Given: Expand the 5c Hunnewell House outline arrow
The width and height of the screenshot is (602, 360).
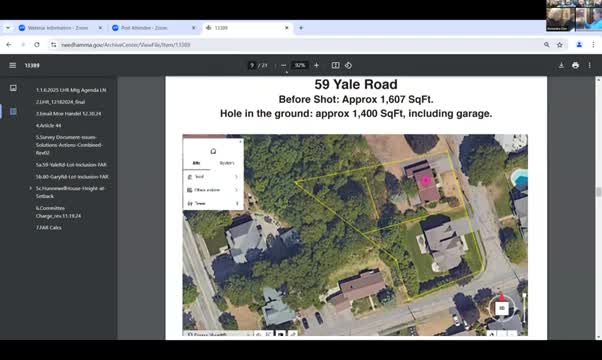Looking at the screenshot, I should click(x=30, y=188).
